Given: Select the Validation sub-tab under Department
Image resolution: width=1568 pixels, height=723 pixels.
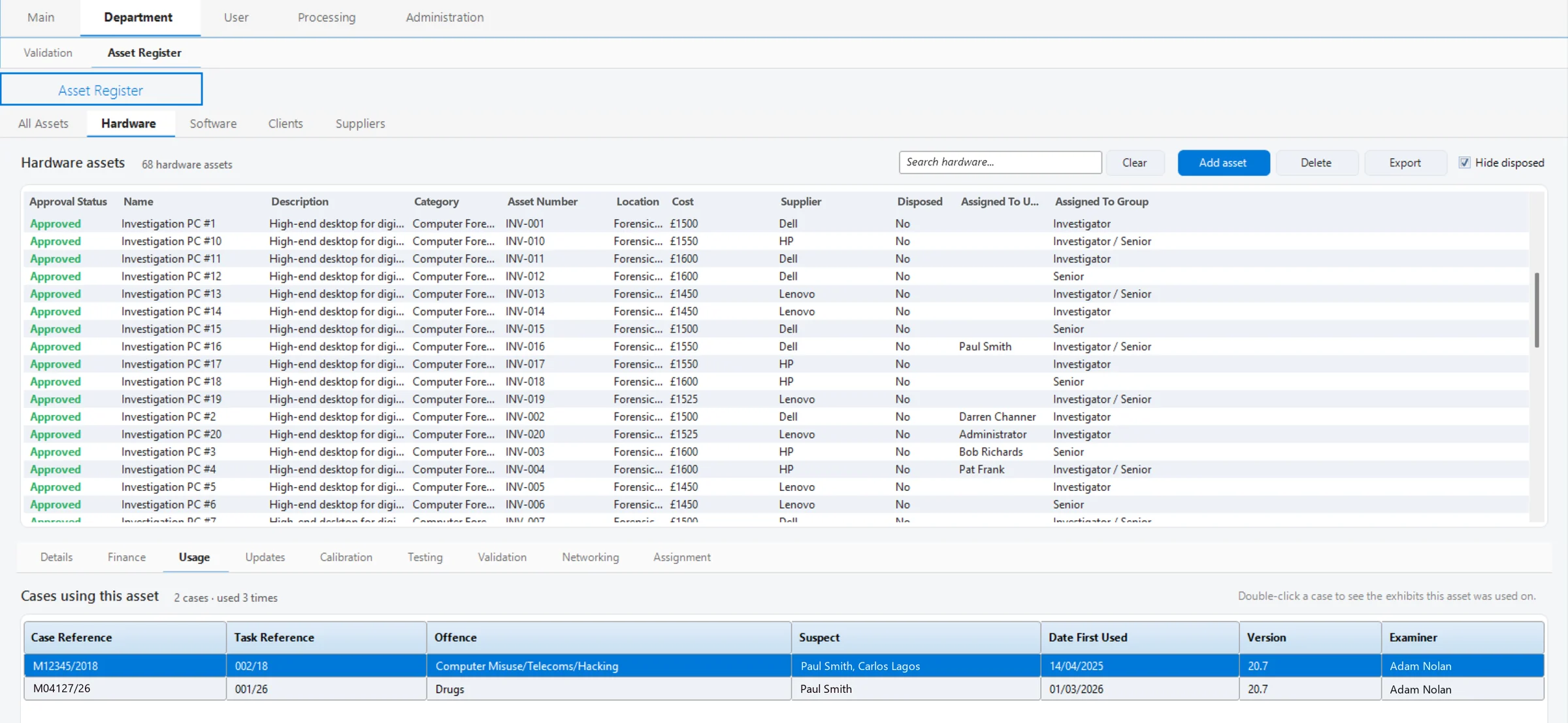Looking at the screenshot, I should (x=48, y=53).
